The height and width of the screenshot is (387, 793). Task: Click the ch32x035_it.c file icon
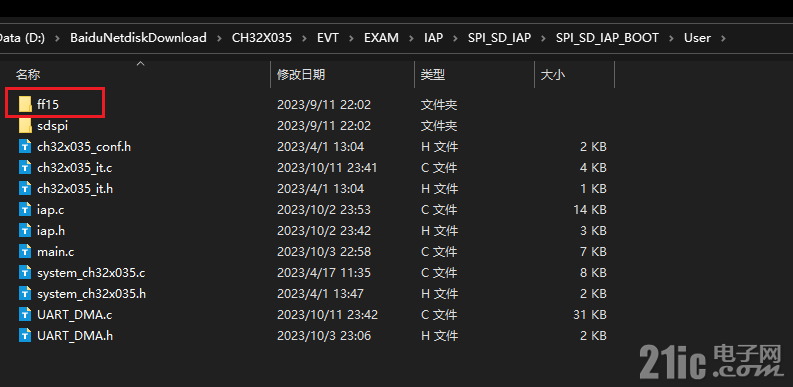[25, 167]
